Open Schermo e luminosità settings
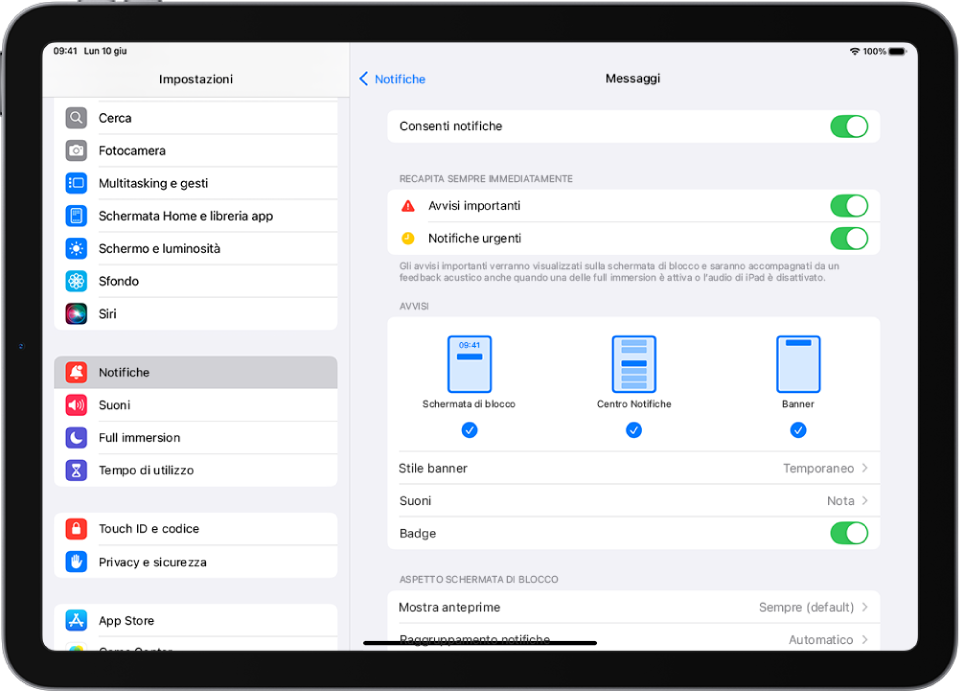Viewport: 960px width, 692px height. pos(196,248)
